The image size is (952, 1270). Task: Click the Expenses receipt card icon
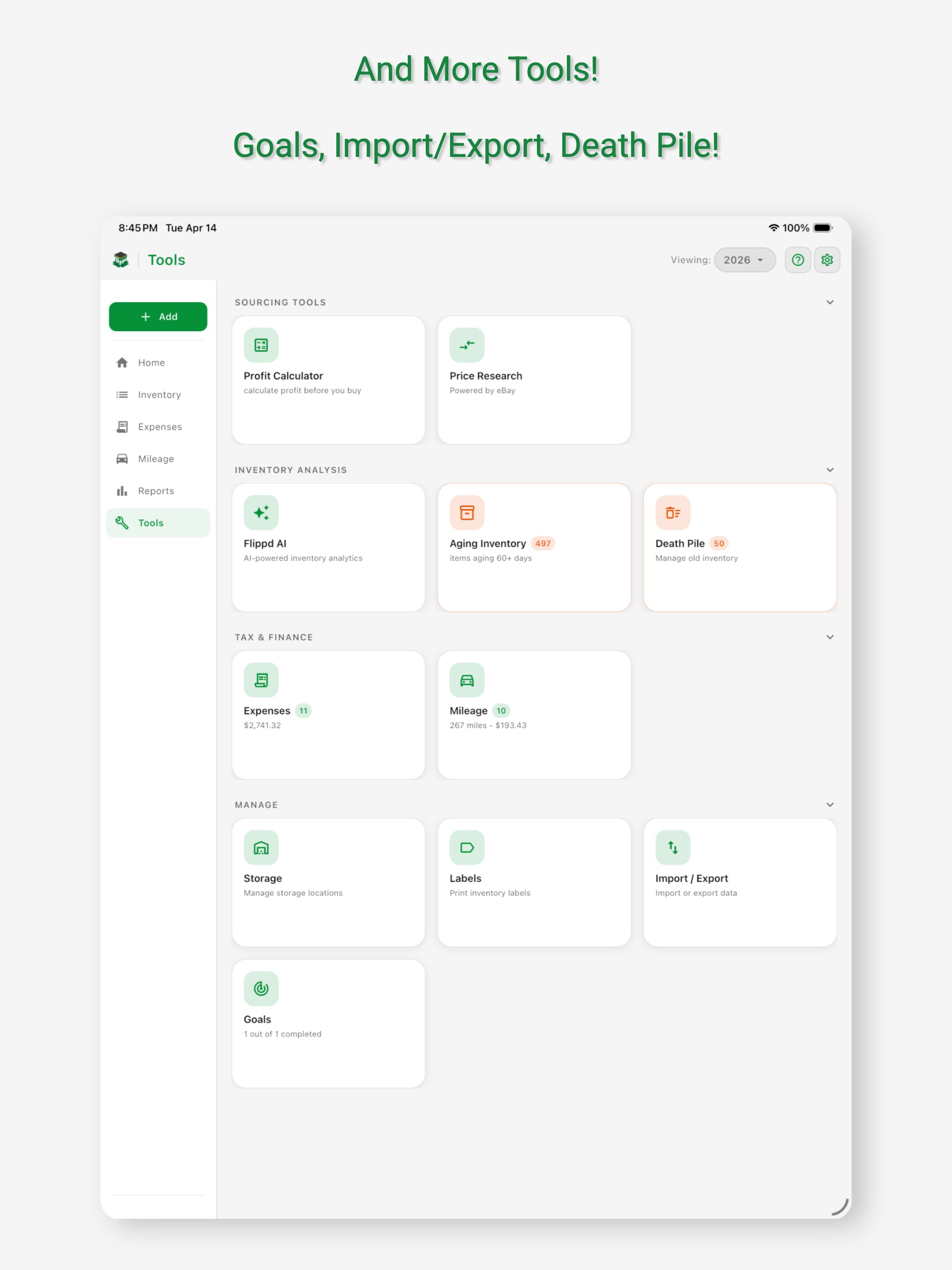tap(261, 680)
